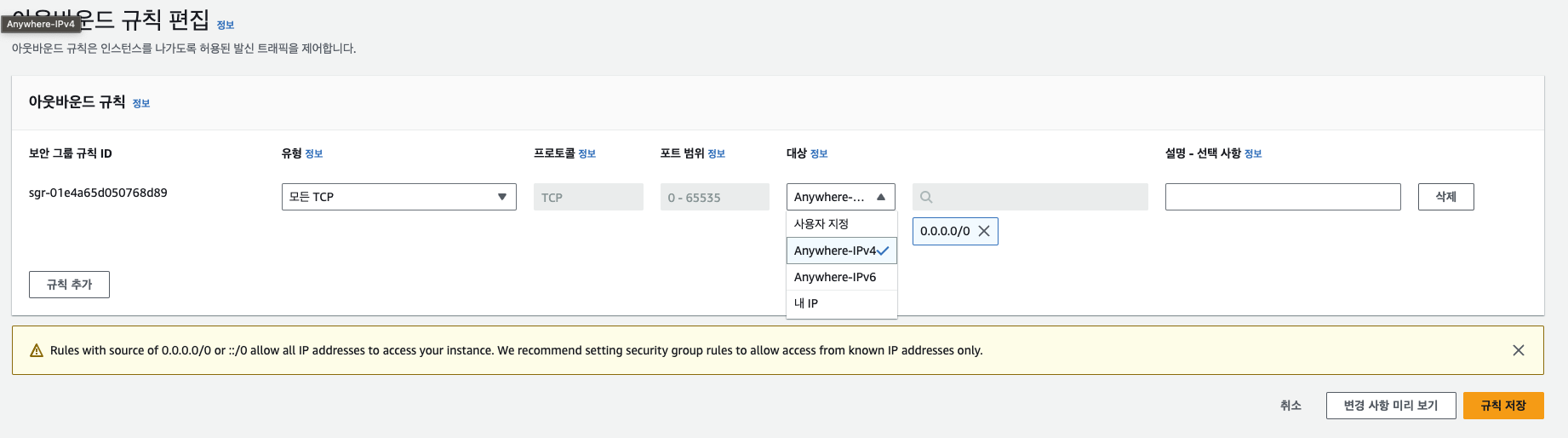Open 정보 link beside 포트 범위 header
Viewport: 1568px width, 438px height.
717,154
